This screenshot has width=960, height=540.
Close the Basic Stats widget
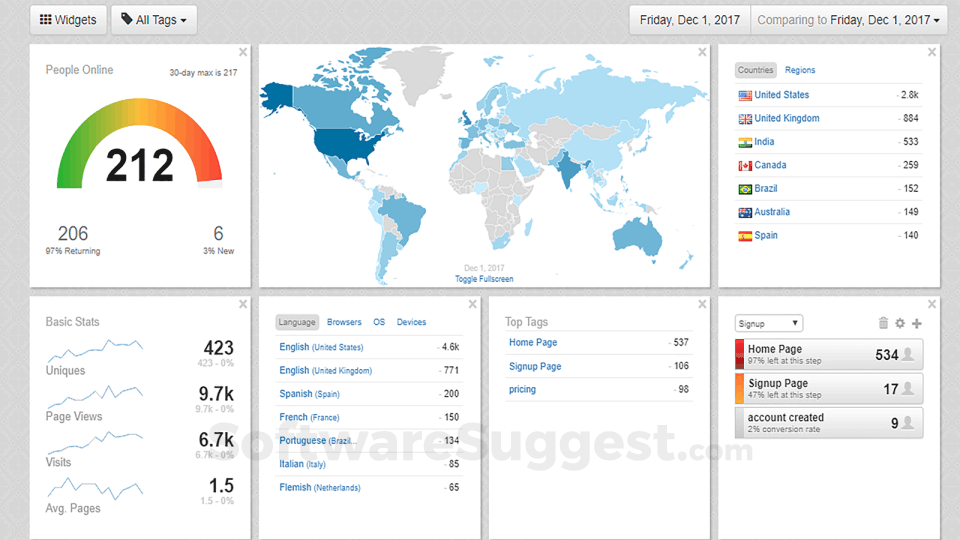pos(243,304)
